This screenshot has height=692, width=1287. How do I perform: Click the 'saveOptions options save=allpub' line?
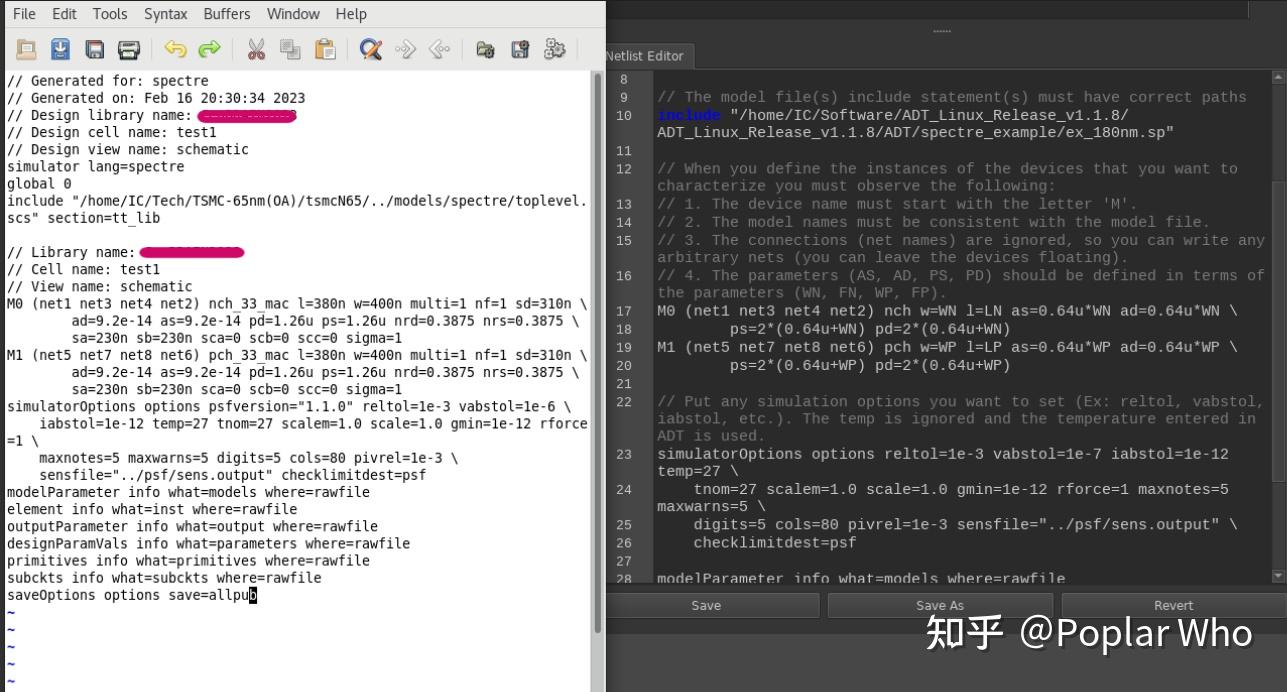pyautogui.click(x=132, y=595)
